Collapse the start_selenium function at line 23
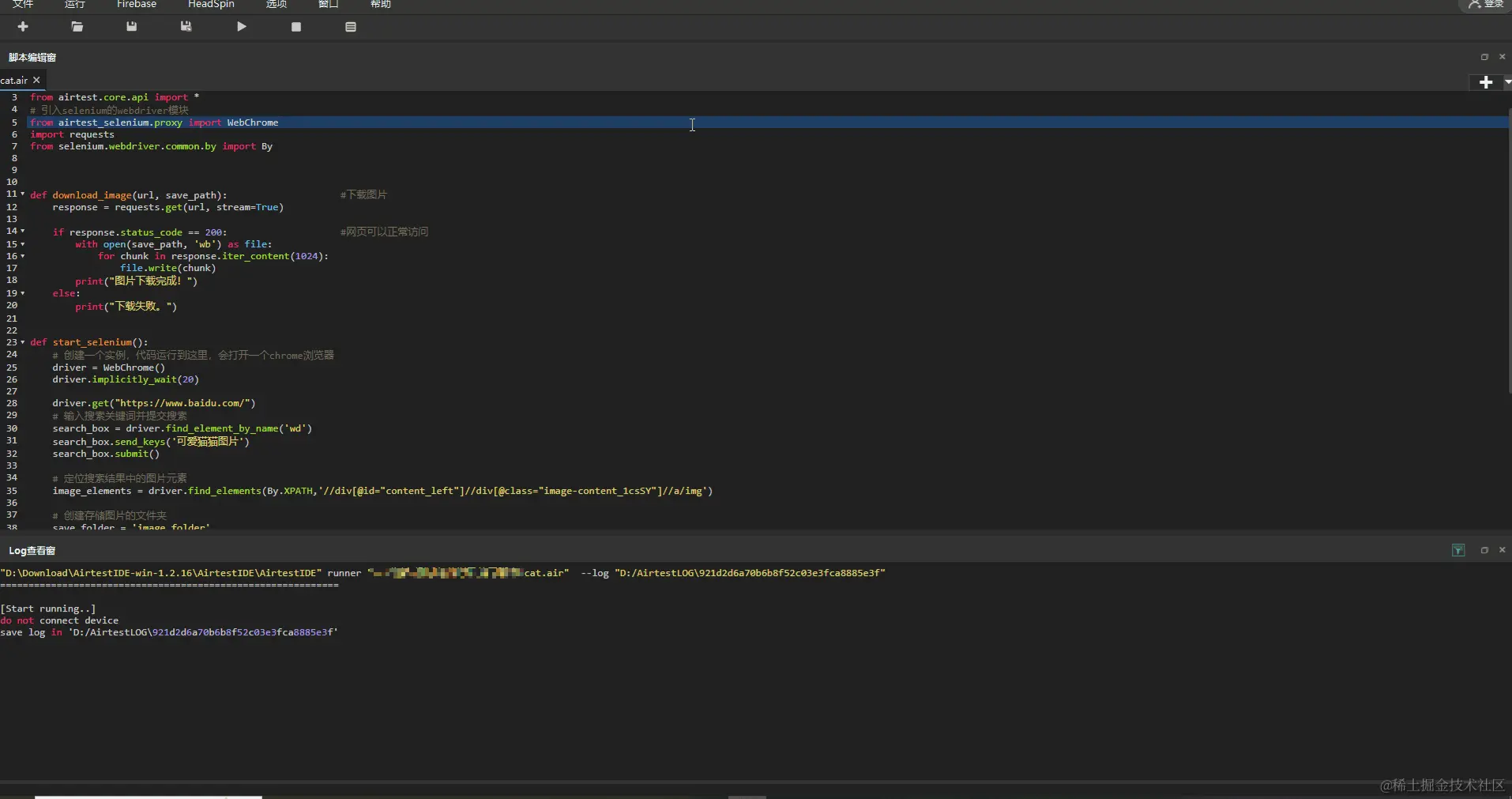 (22, 342)
